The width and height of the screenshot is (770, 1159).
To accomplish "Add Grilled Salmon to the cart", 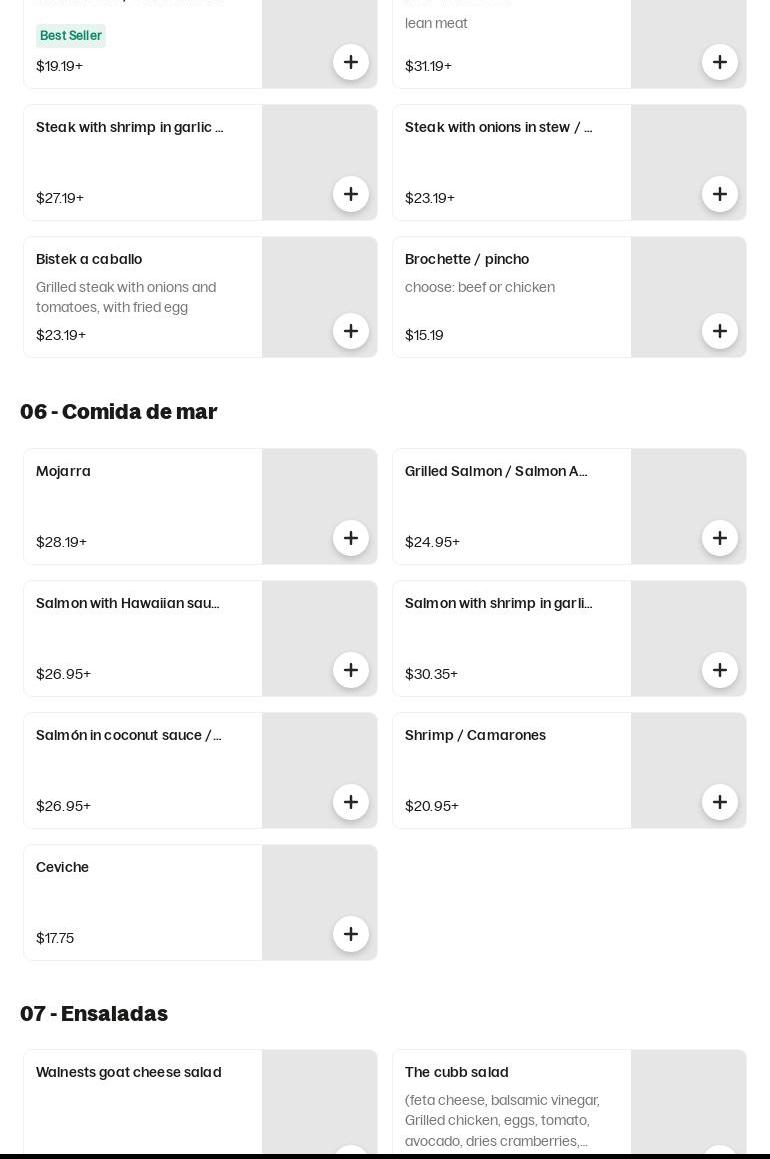I will [x=719, y=538].
